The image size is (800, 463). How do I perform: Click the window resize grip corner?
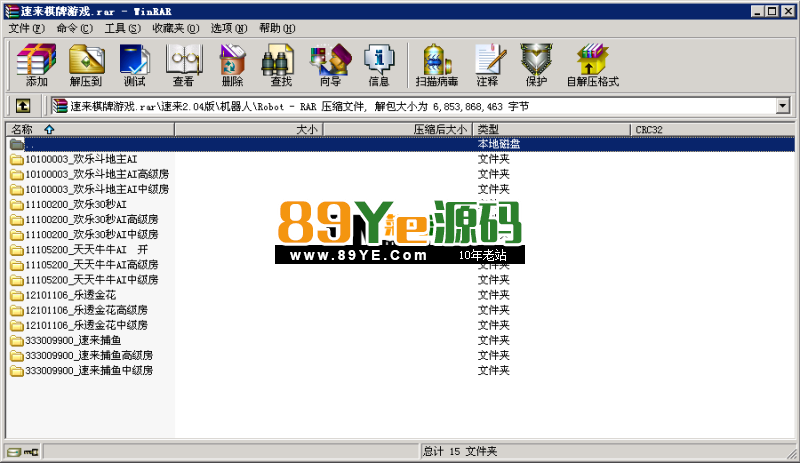pyautogui.click(x=791, y=453)
